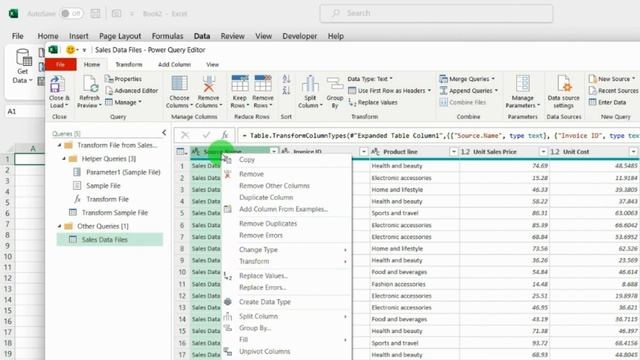Switch to Add Column tab

[174, 64]
